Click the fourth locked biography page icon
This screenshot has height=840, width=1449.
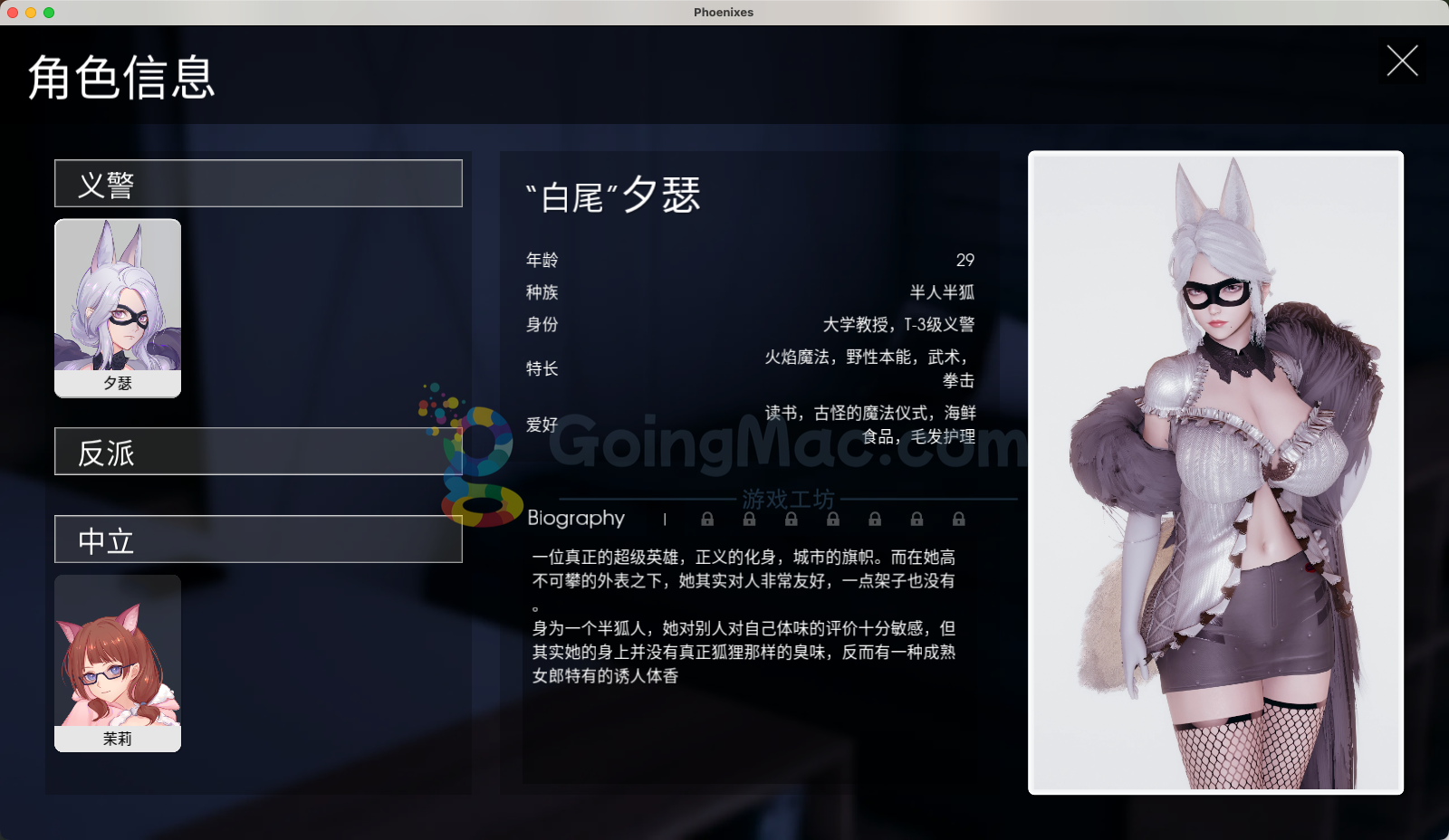(x=833, y=520)
